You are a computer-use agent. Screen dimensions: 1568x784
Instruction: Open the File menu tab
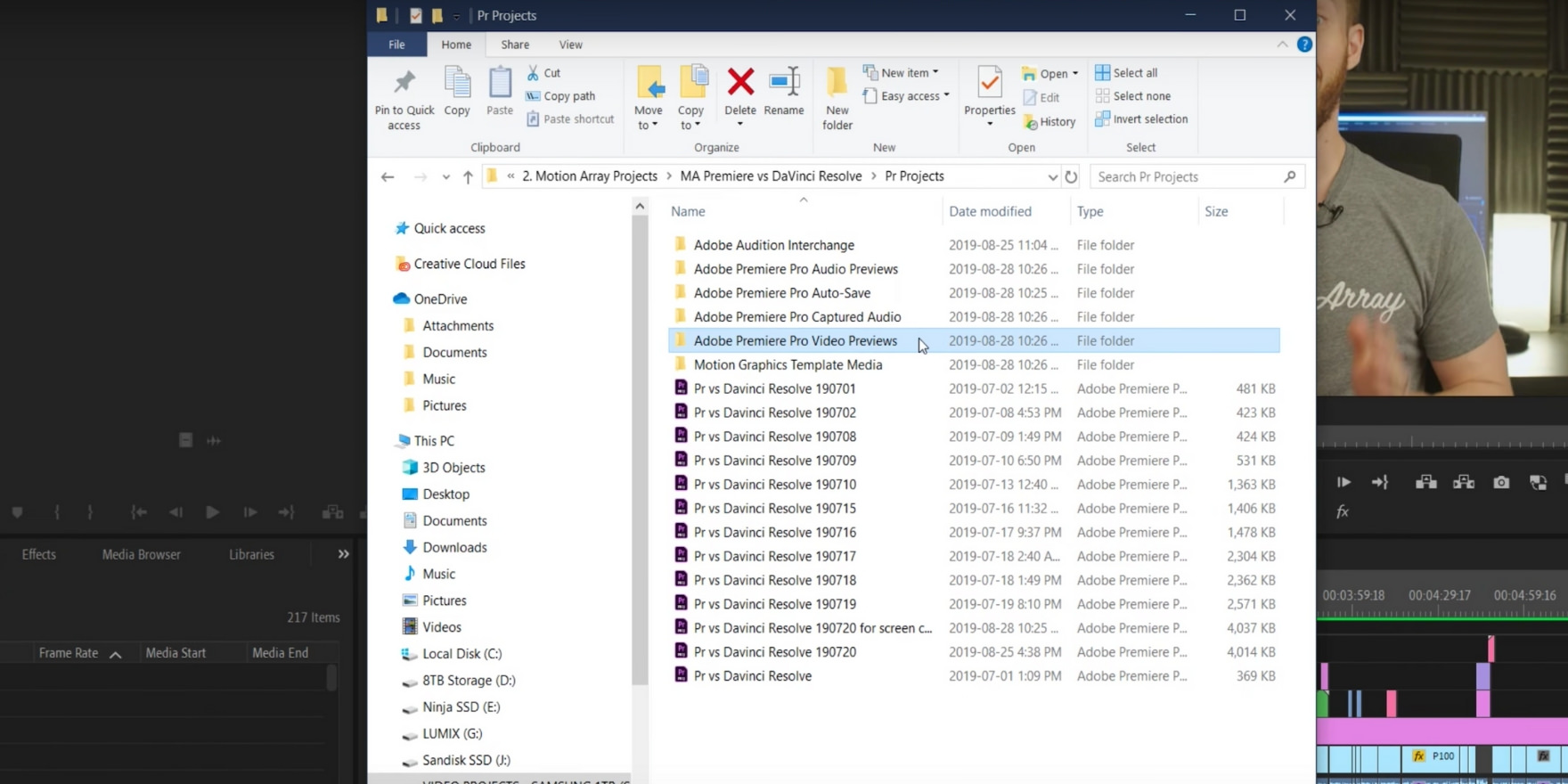(x=396, y=45)
